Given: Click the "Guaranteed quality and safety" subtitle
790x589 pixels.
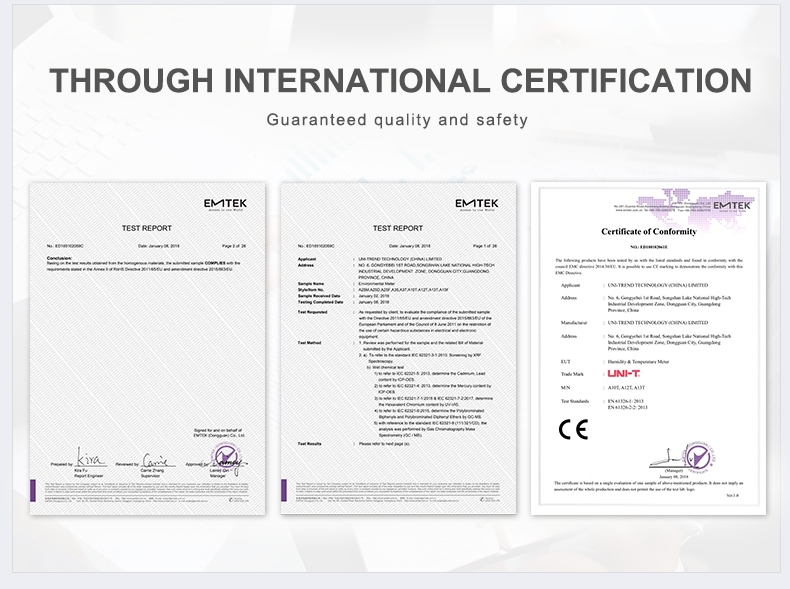Looking at the screenshot, I should (397, 121).
